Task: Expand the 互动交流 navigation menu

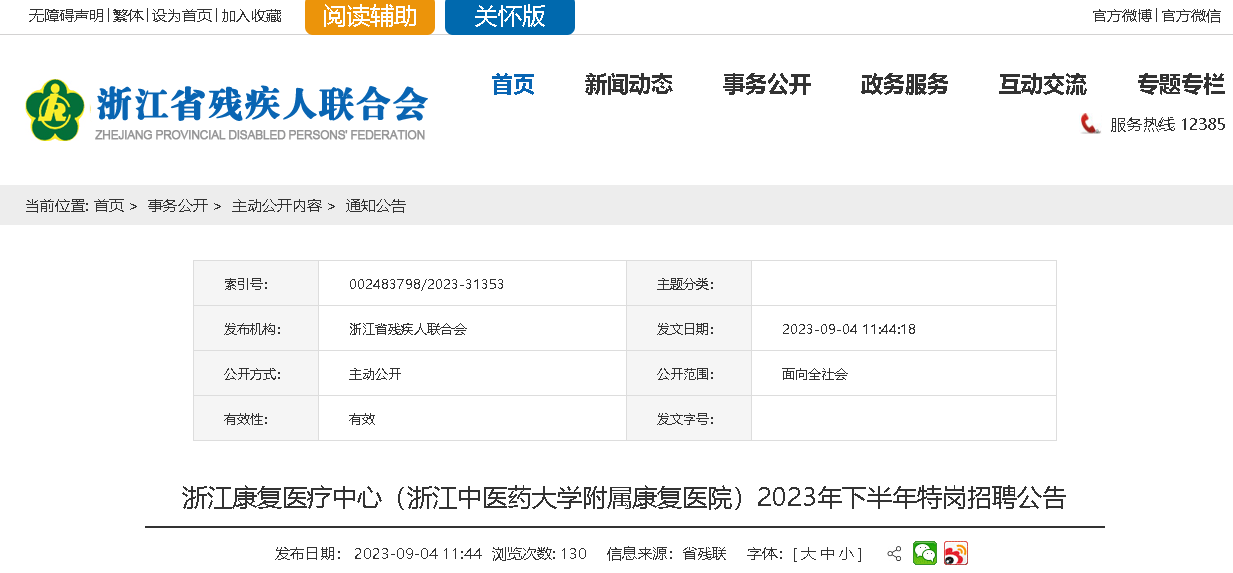Action: pyautogui.click(x=1042, y=85)
